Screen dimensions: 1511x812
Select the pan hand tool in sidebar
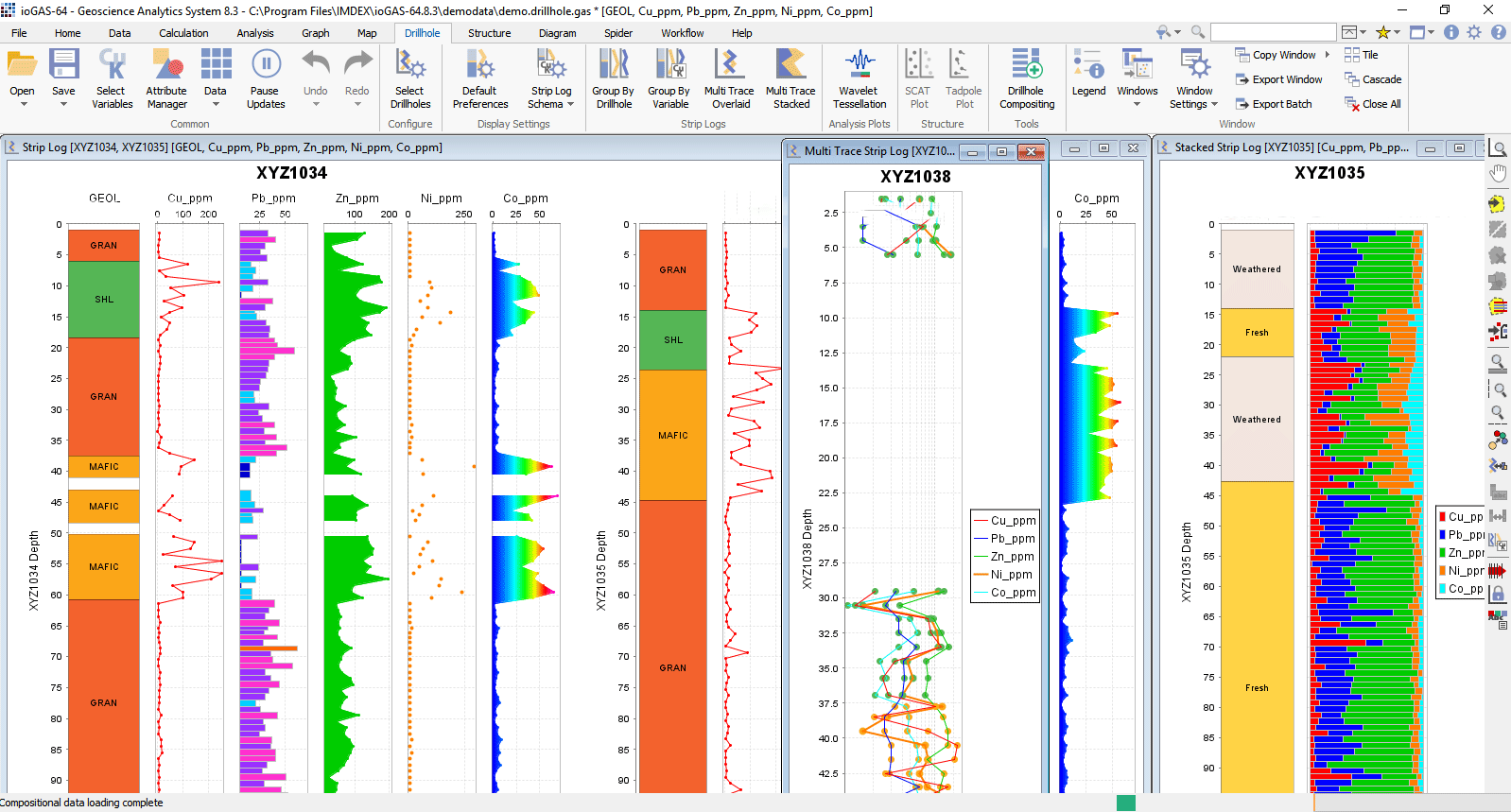tap(1498, 174)
